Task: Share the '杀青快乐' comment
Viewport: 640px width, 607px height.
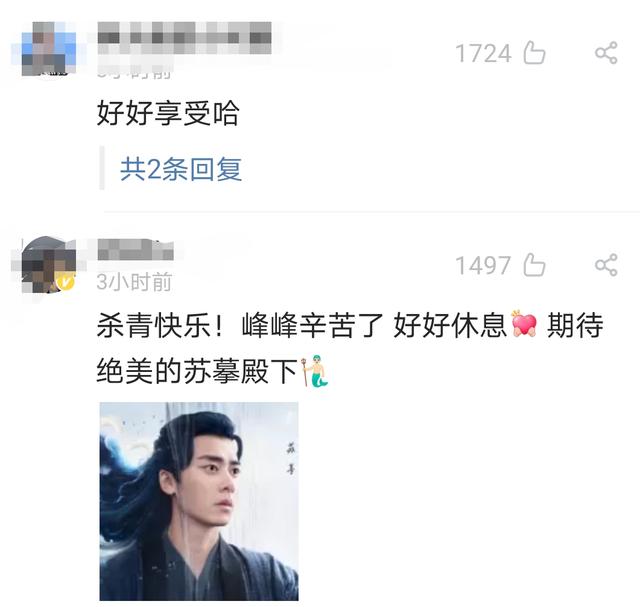Action: 606,265
